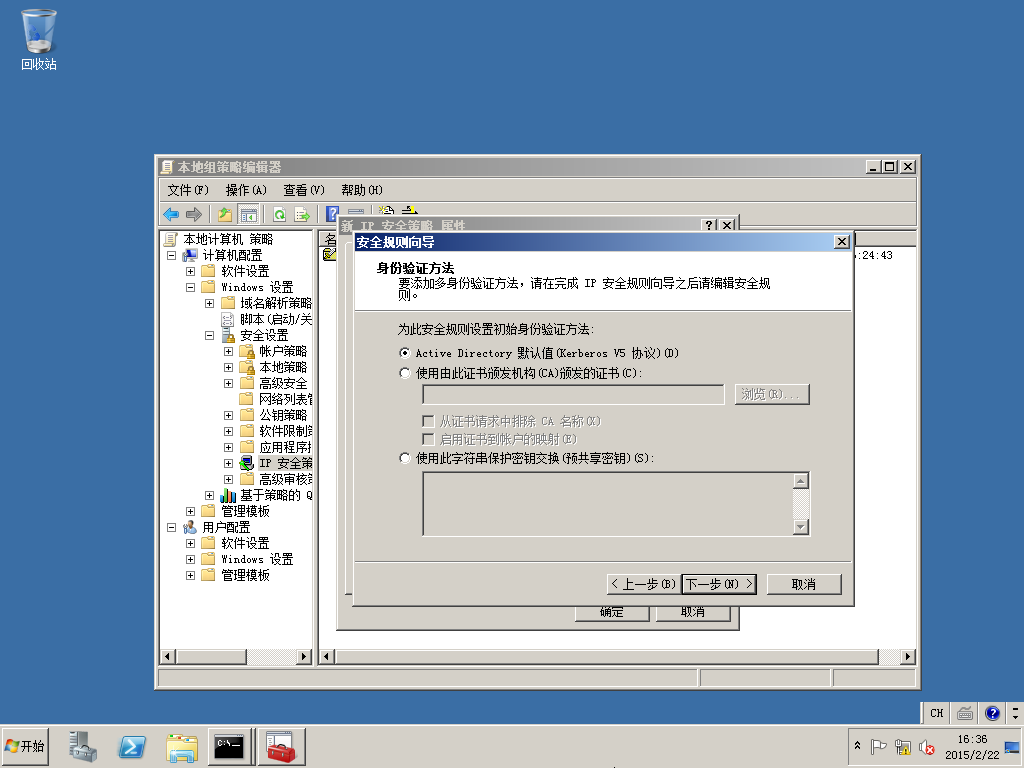Click the 浏览(R)... browse button

(x=772, y=394)
